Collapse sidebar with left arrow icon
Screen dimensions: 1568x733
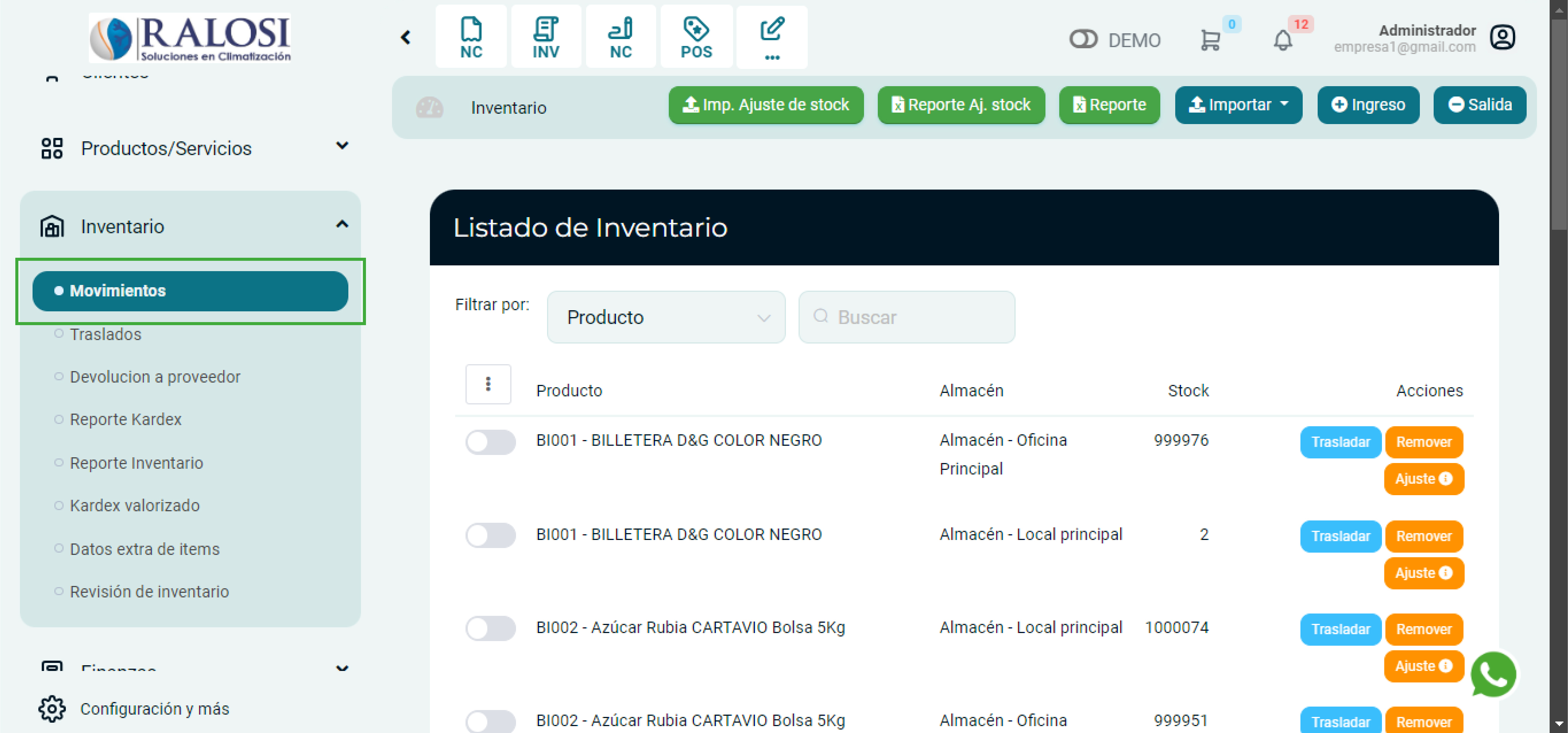(x=406, y=38)
